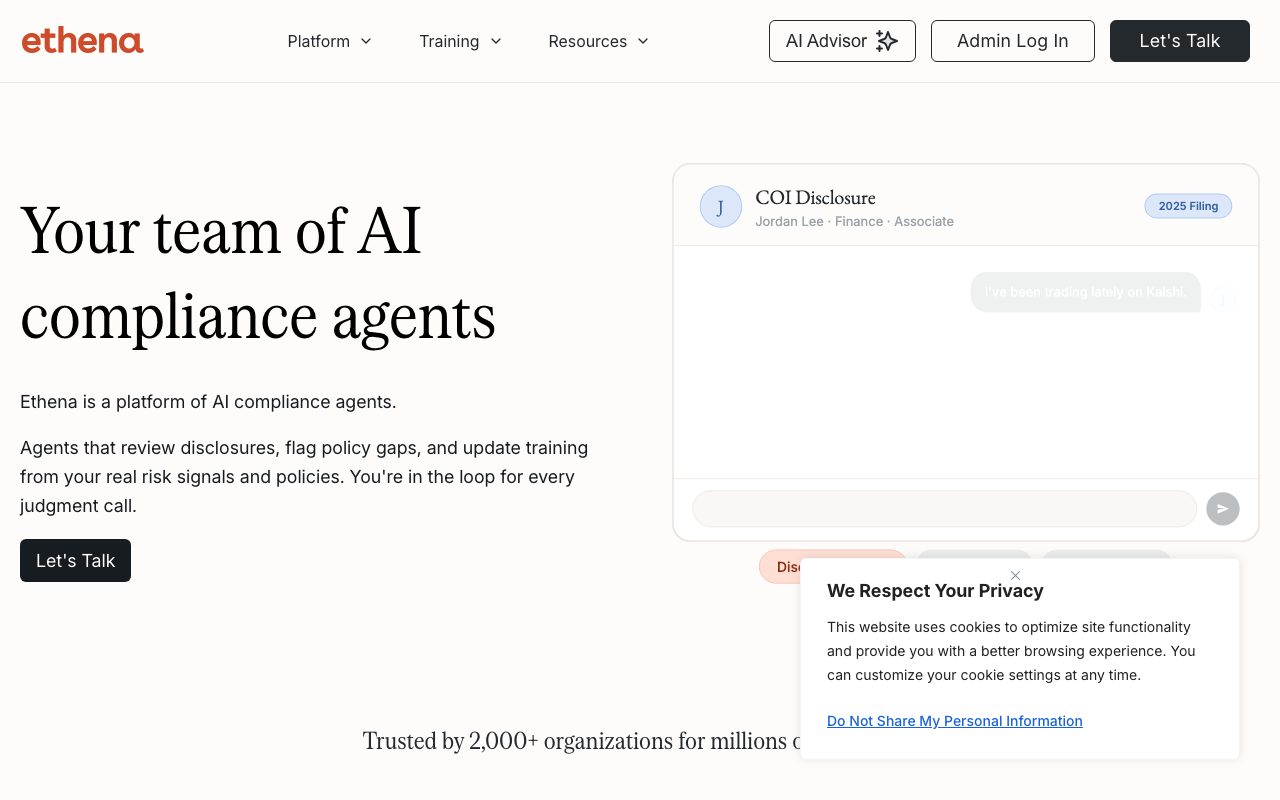1280x800 pixels.
Task: Close the privacy notice popup
Action: coord(1015,575)
